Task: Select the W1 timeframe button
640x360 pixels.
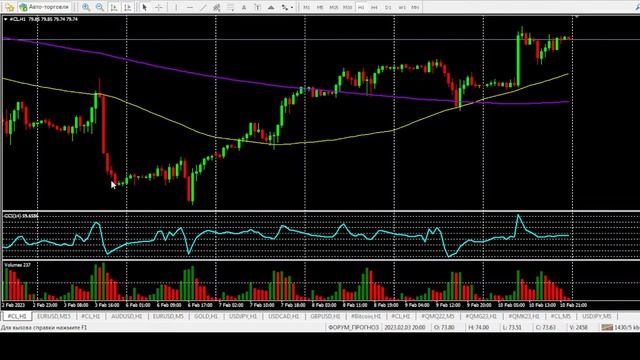Action: point(402,7)
